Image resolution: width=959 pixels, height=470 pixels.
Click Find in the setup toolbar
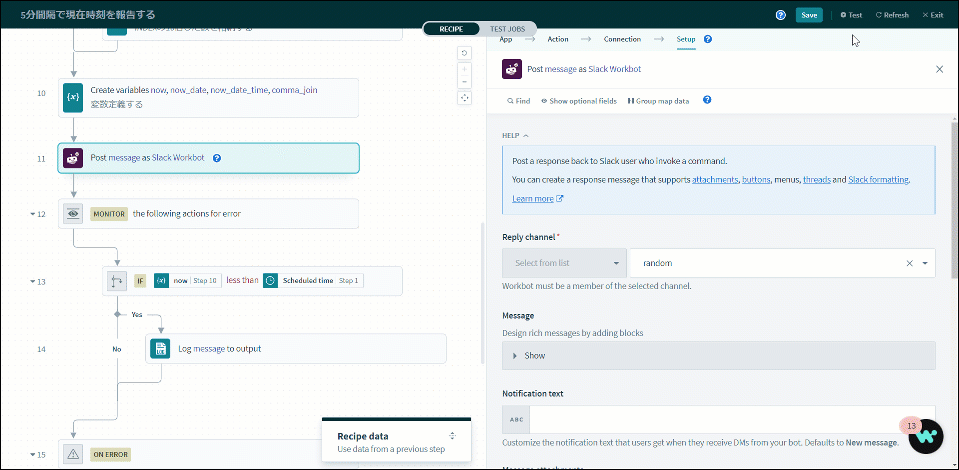pyautogui.click(x=519, y=101)
